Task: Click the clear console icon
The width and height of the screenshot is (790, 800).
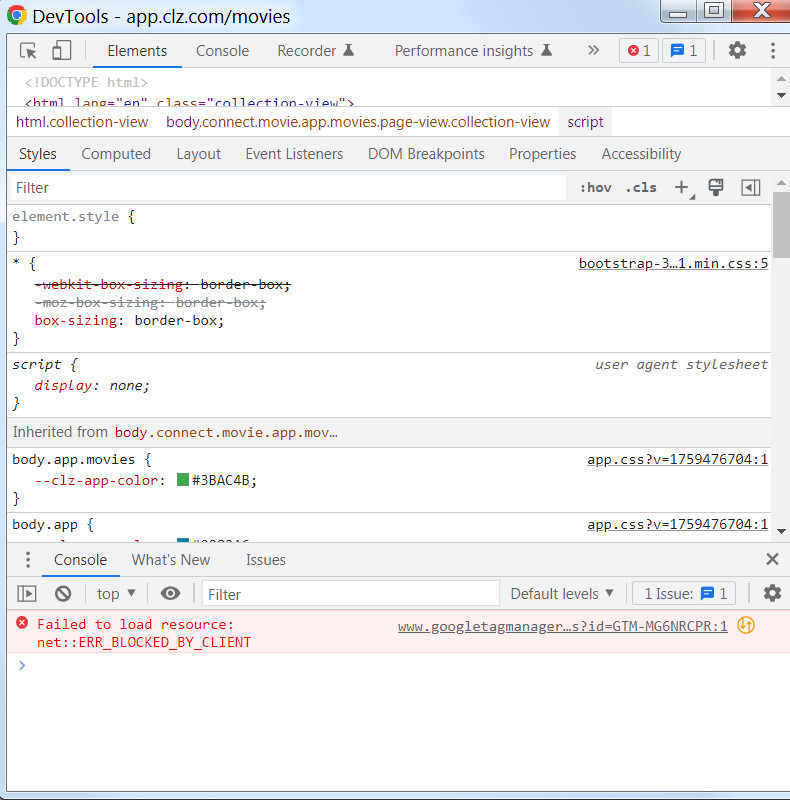Action: click(63, 594)
